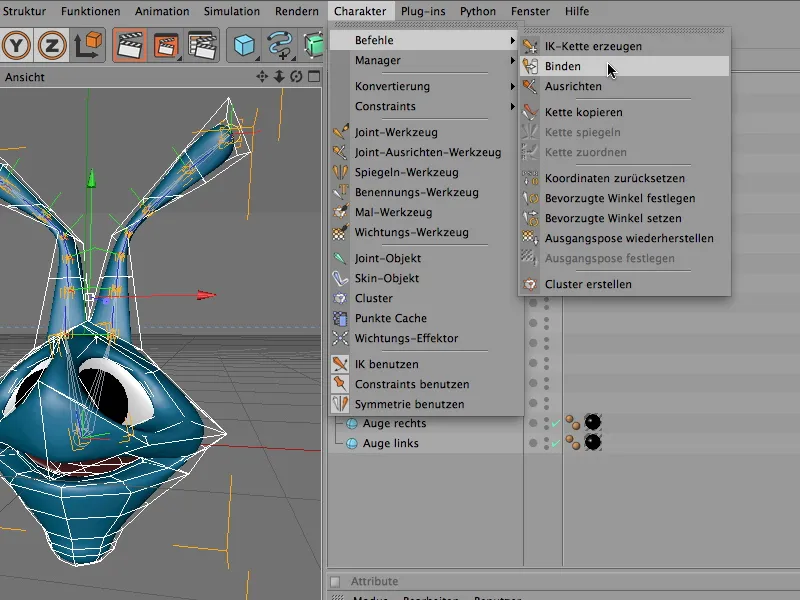Open the Plug-ins menu
Viewport: 800px width, 600px height.
[423, 11]
